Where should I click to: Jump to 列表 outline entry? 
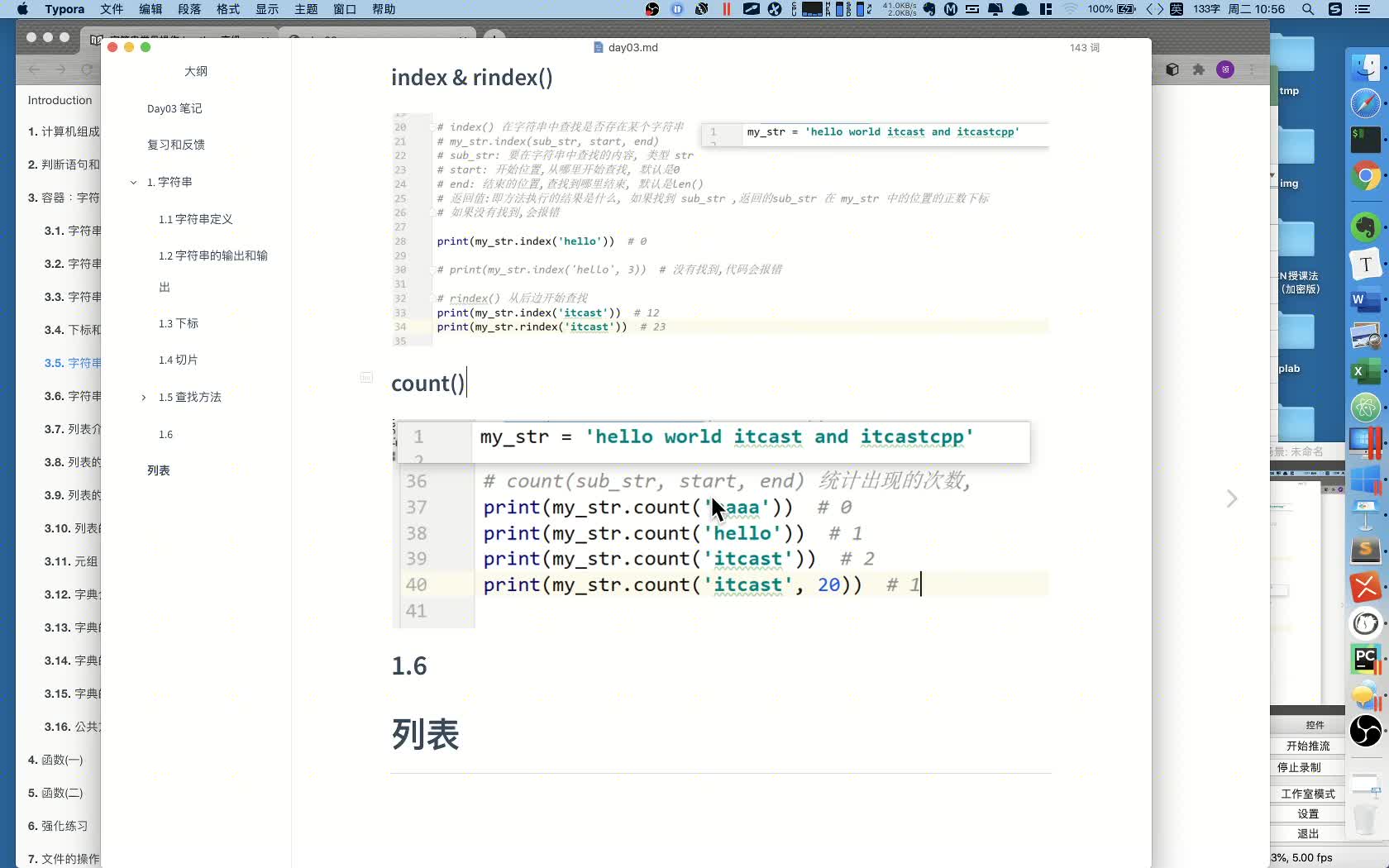click(x=159, y=470)
